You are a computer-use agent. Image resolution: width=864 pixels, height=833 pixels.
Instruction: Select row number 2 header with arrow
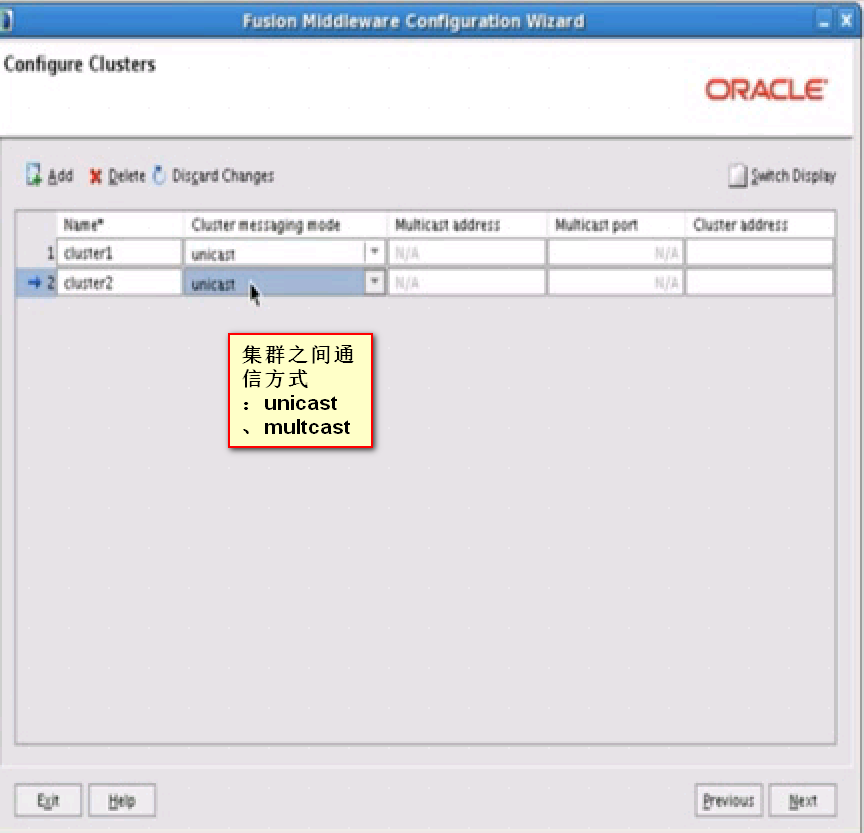click(36, 283)
